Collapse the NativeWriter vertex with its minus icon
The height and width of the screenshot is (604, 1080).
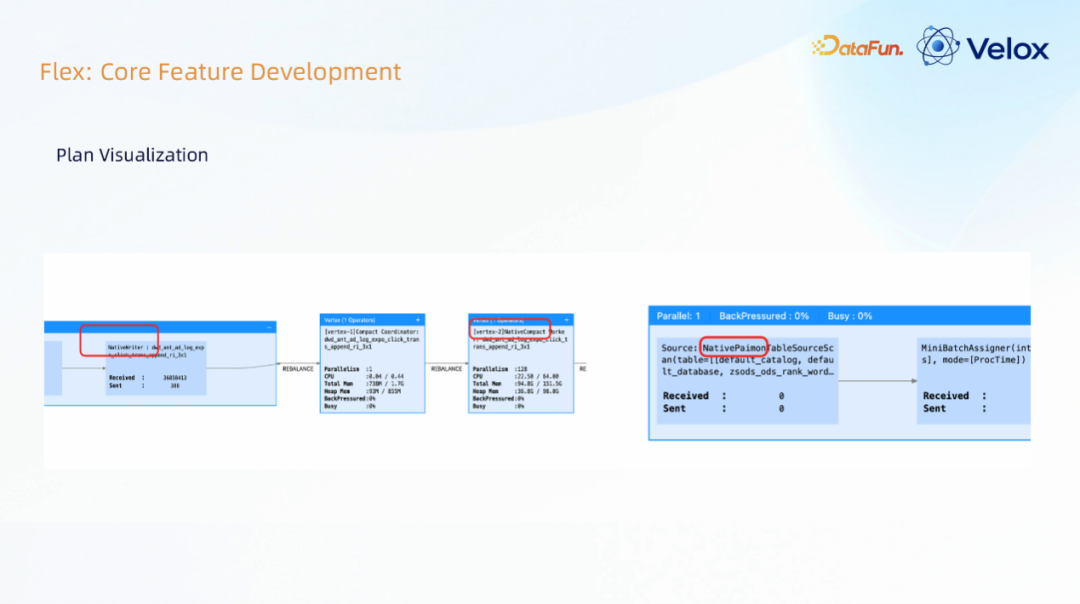pos(269,328)
